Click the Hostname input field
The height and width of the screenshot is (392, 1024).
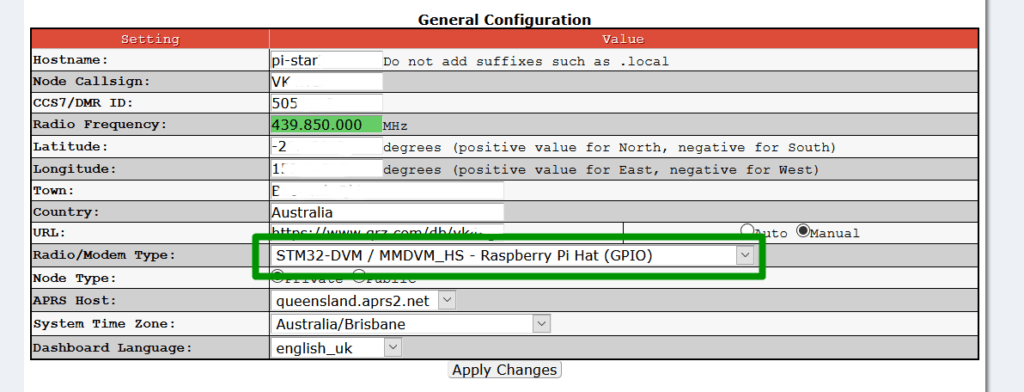point(327,61)
